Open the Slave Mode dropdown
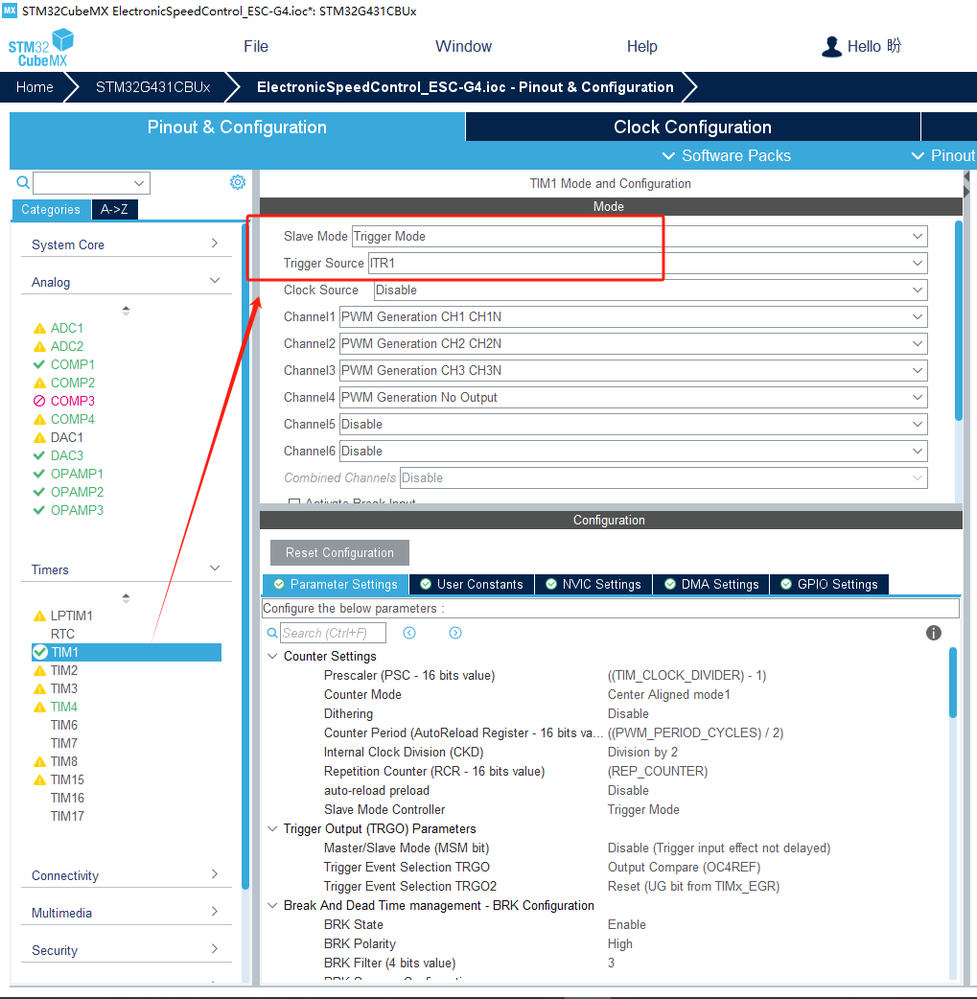 (x=639, y=236)
